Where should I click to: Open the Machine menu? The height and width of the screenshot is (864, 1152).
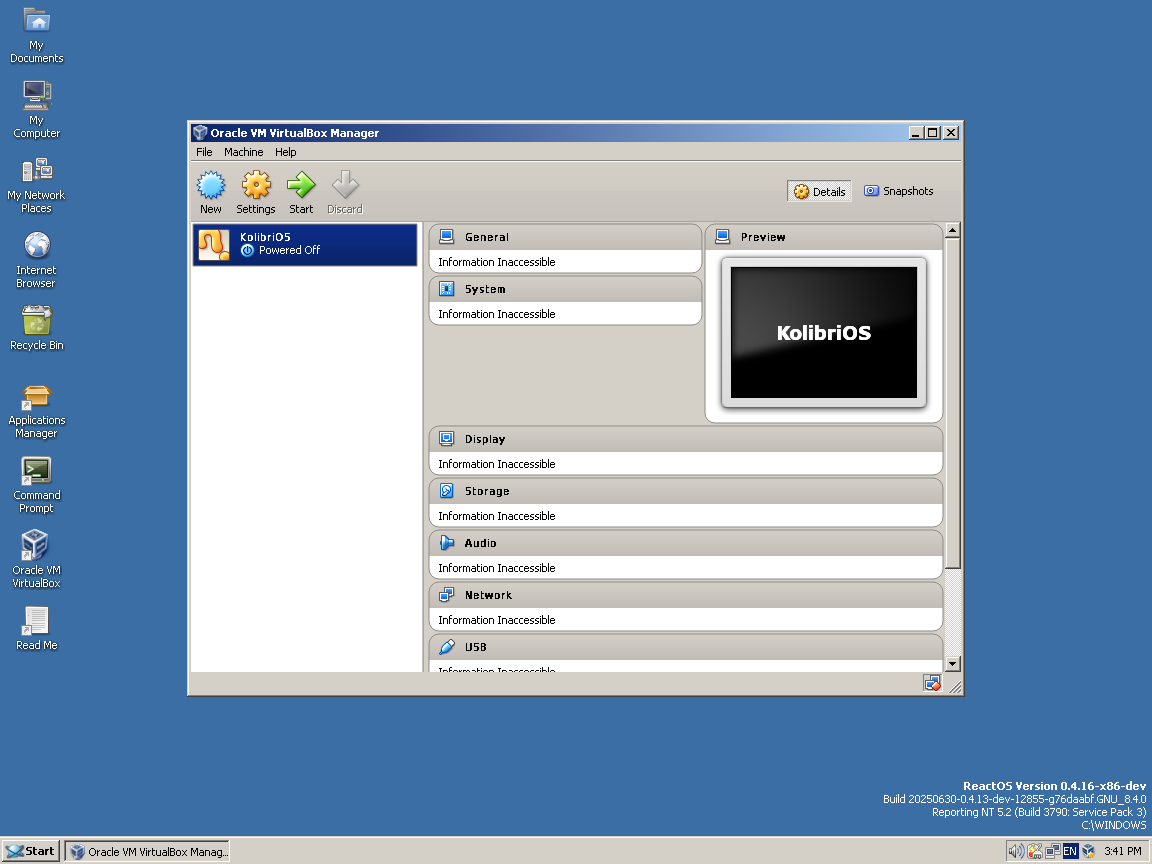(243, 152)
